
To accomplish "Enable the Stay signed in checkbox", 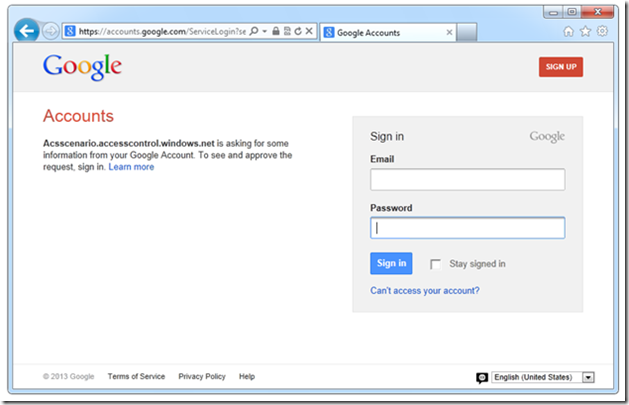I will coord(435,264).
